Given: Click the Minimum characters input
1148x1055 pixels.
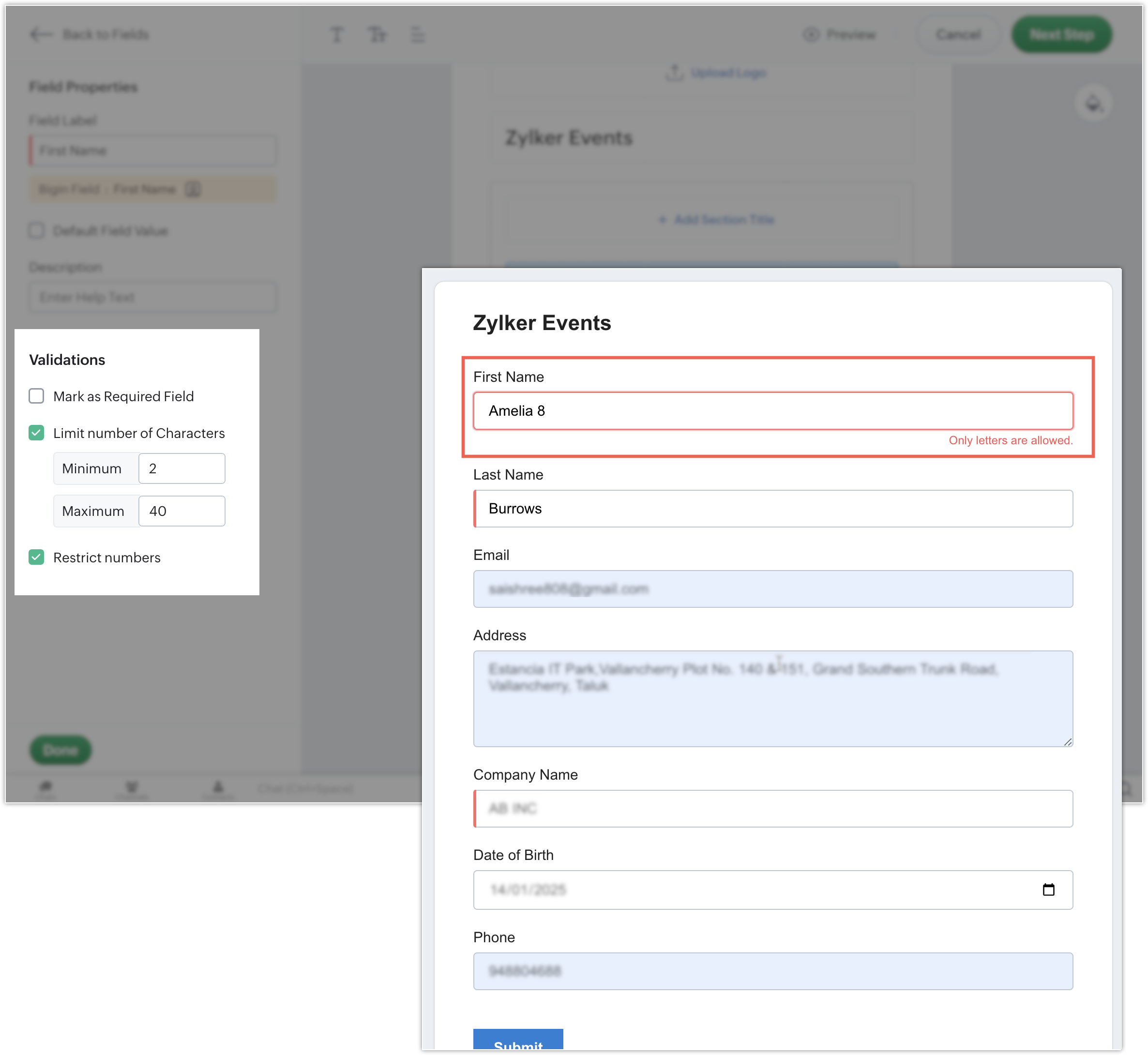Looking at the screenshot, I should pyautogui.click(x=181, y=468).
